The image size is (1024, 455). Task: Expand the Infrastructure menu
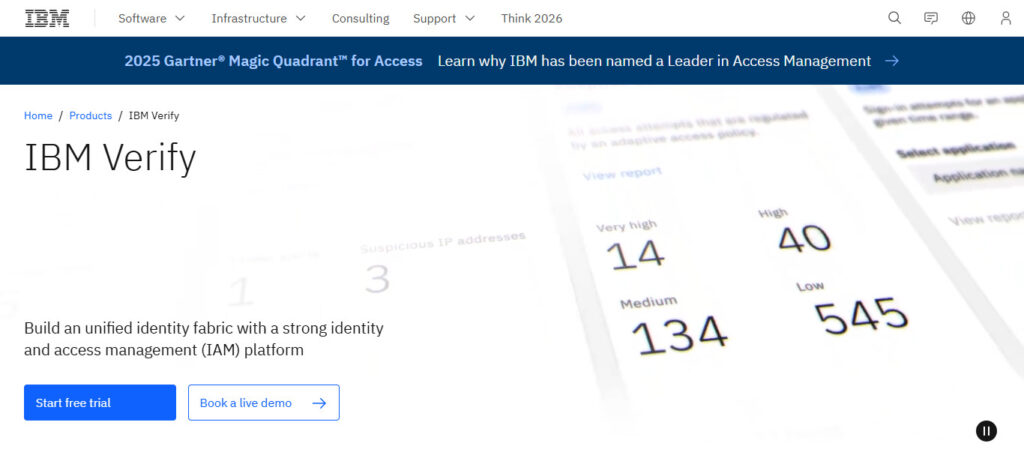259,18
